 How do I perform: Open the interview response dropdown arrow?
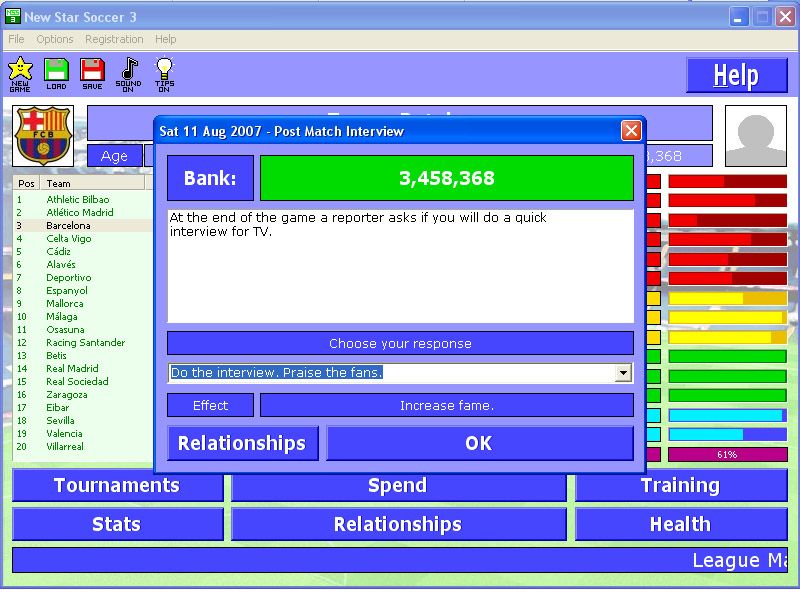623,373
